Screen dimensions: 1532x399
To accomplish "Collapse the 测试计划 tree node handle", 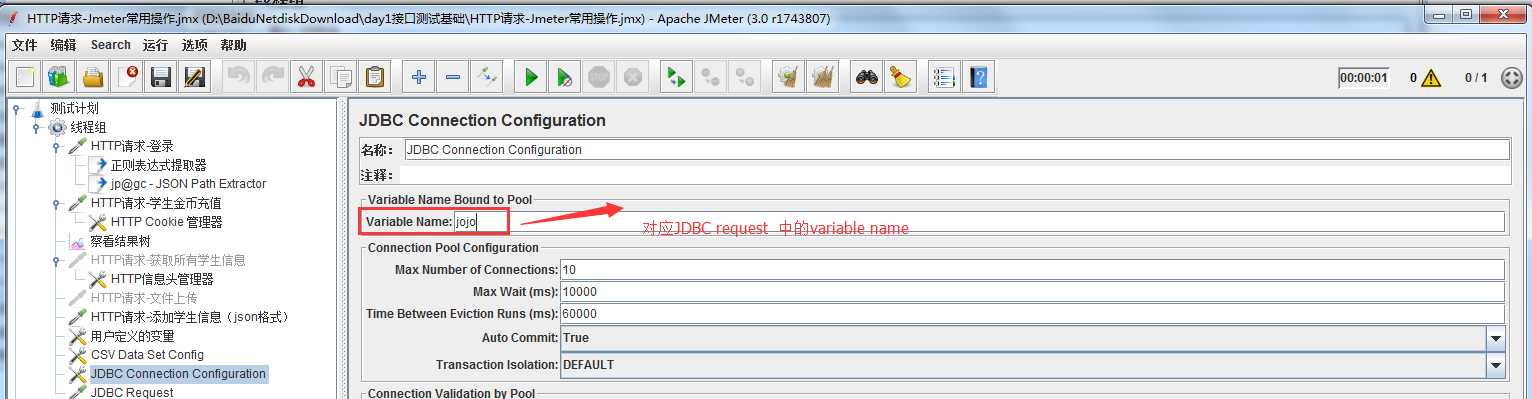I will (x=16, y=109).
